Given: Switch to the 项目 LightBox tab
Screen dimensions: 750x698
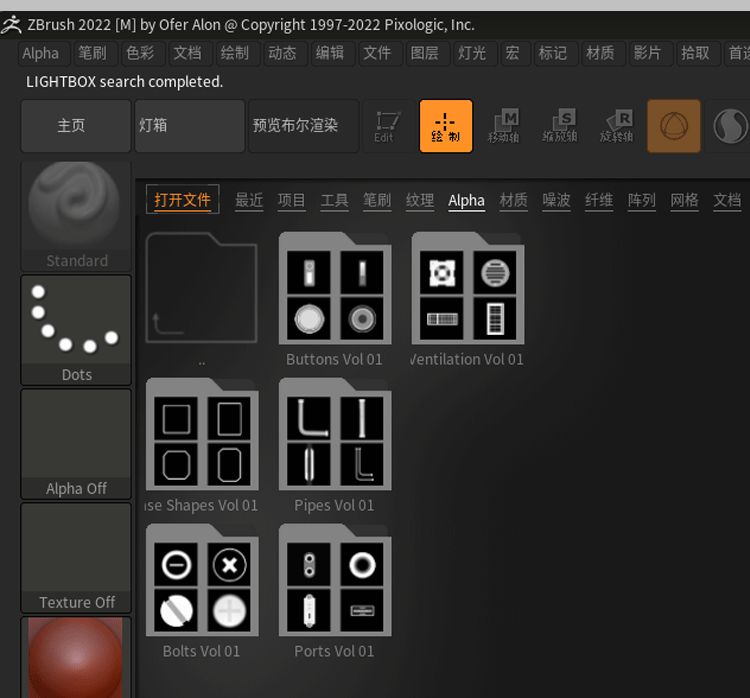Looking at the screenshot, I should [x=291, y=200].
